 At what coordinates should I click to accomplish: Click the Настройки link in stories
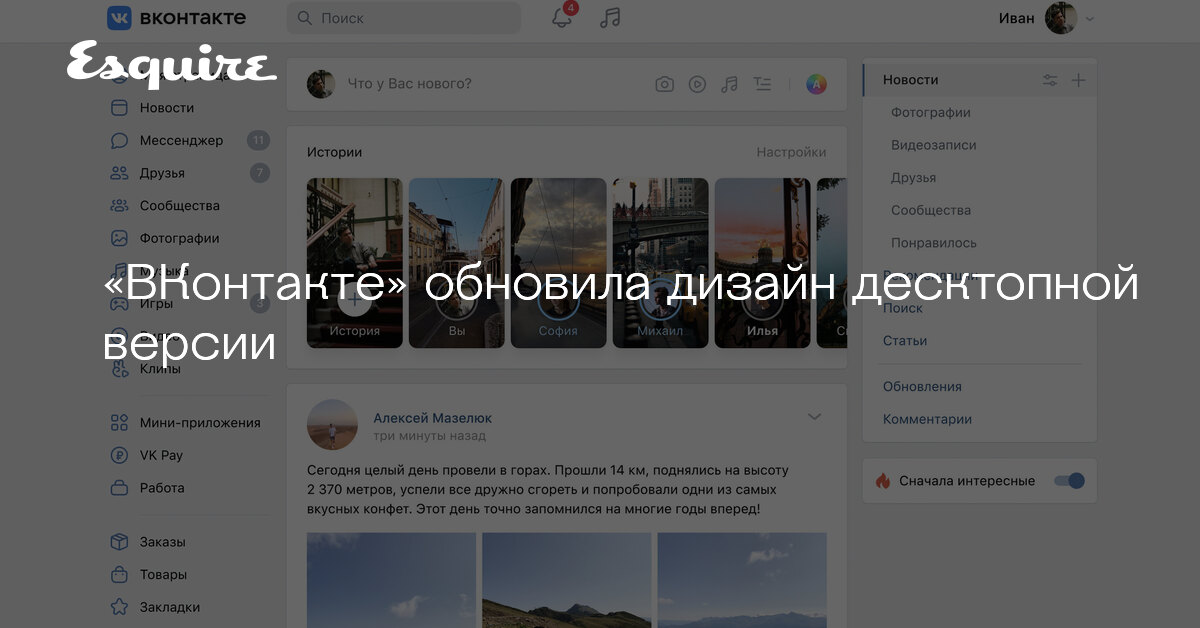click(x=791, y=152)
